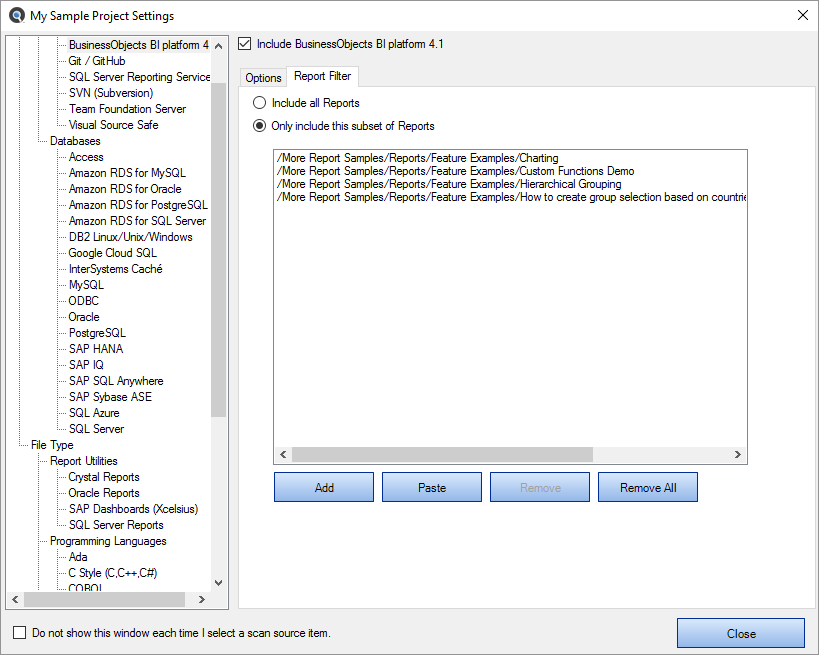Click tree panel scroll up arrow
This screenshot has height=655, width=819.
(218, 46)
